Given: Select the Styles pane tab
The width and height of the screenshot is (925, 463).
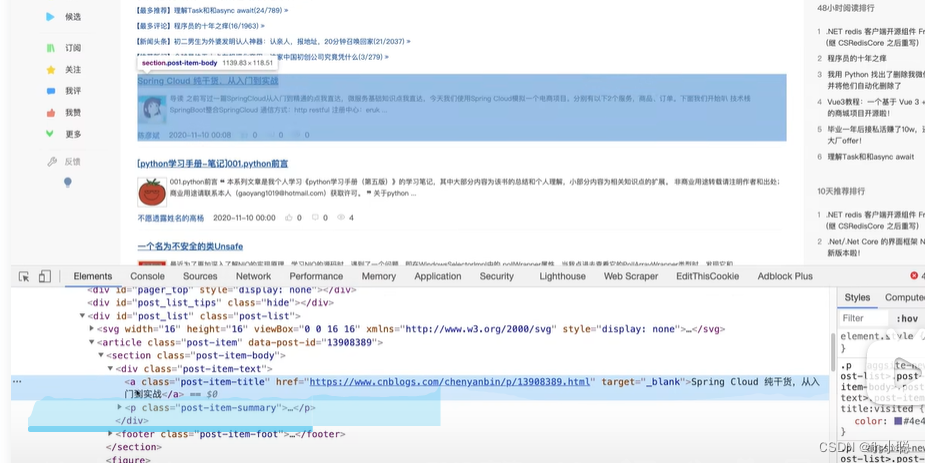Looking at the screenshot, I should point(857,297).
